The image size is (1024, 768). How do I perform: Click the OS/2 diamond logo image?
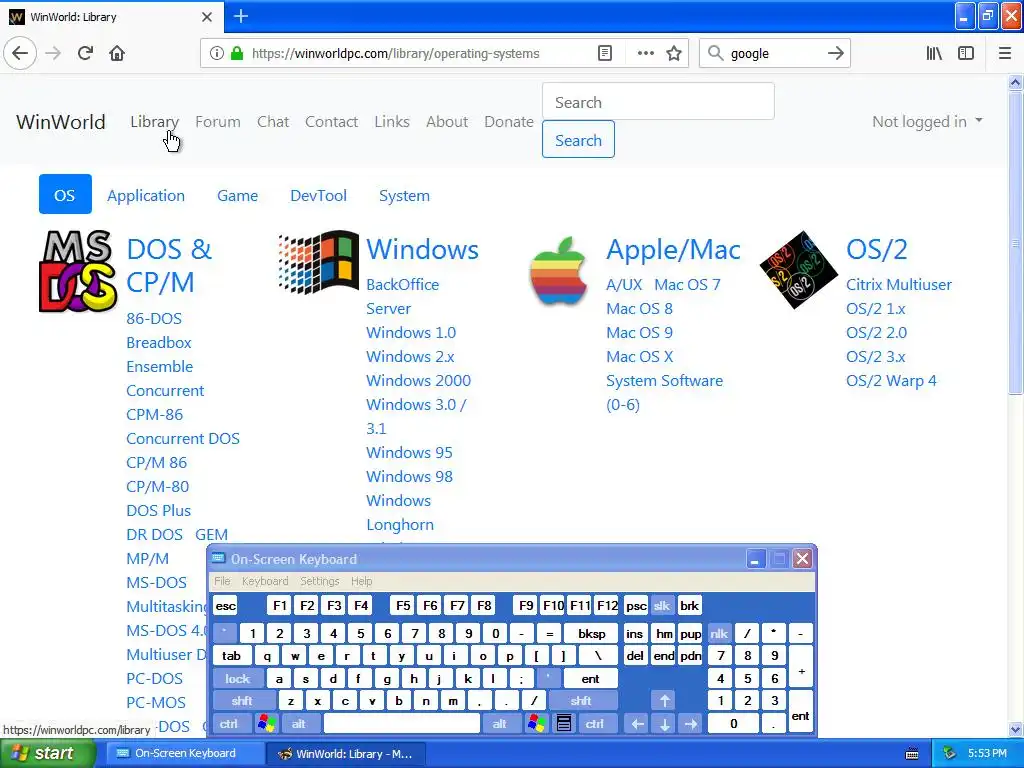(x=798, y=269)
